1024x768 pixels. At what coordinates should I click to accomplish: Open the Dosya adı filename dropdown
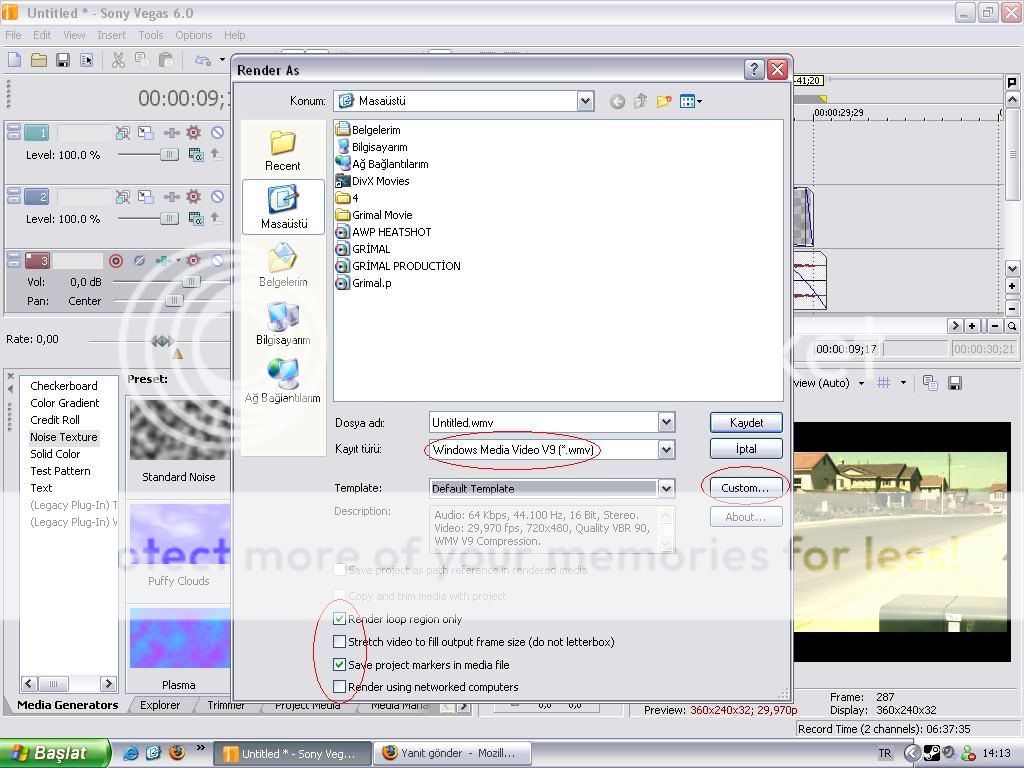[x=666, y=423]
